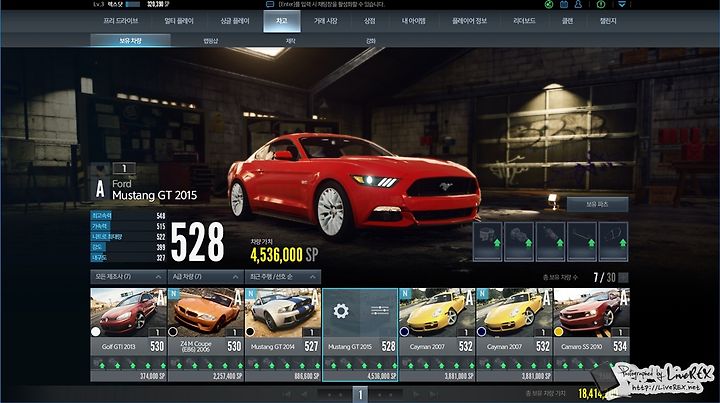Click the sliders tuning icon on Mustang GT 2015 card

pyautogui.click(x=380, y=311)
